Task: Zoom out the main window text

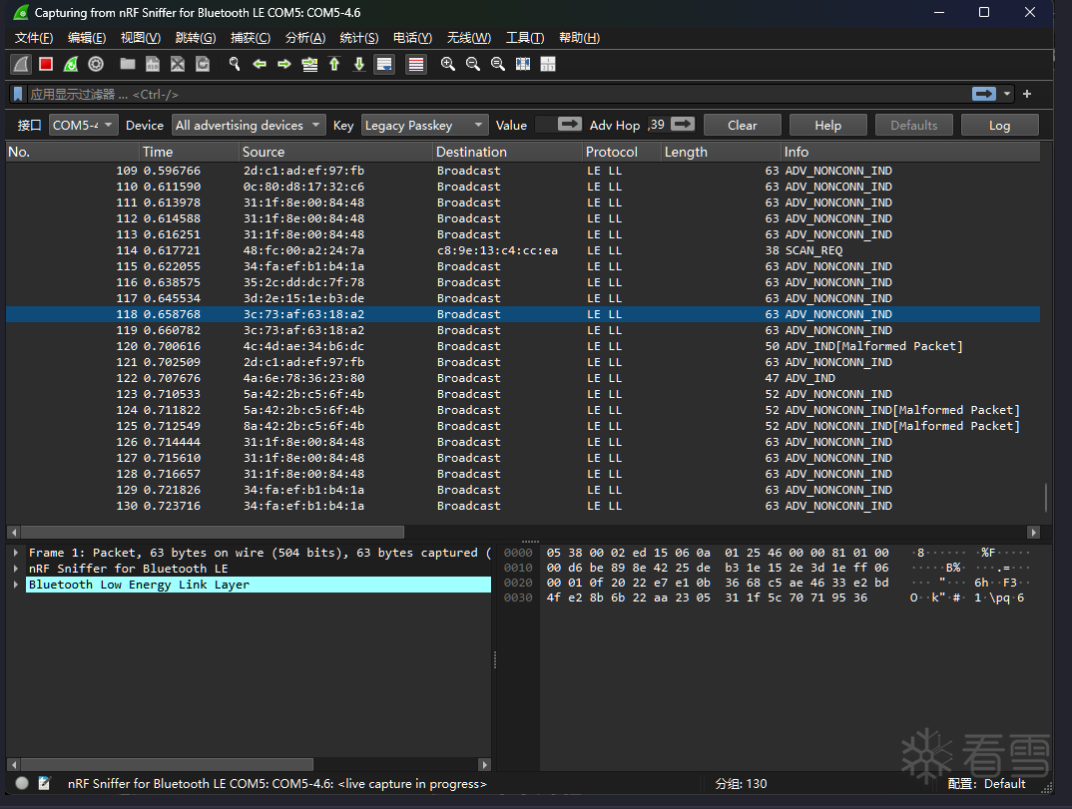Action: (x=472, y=64)
